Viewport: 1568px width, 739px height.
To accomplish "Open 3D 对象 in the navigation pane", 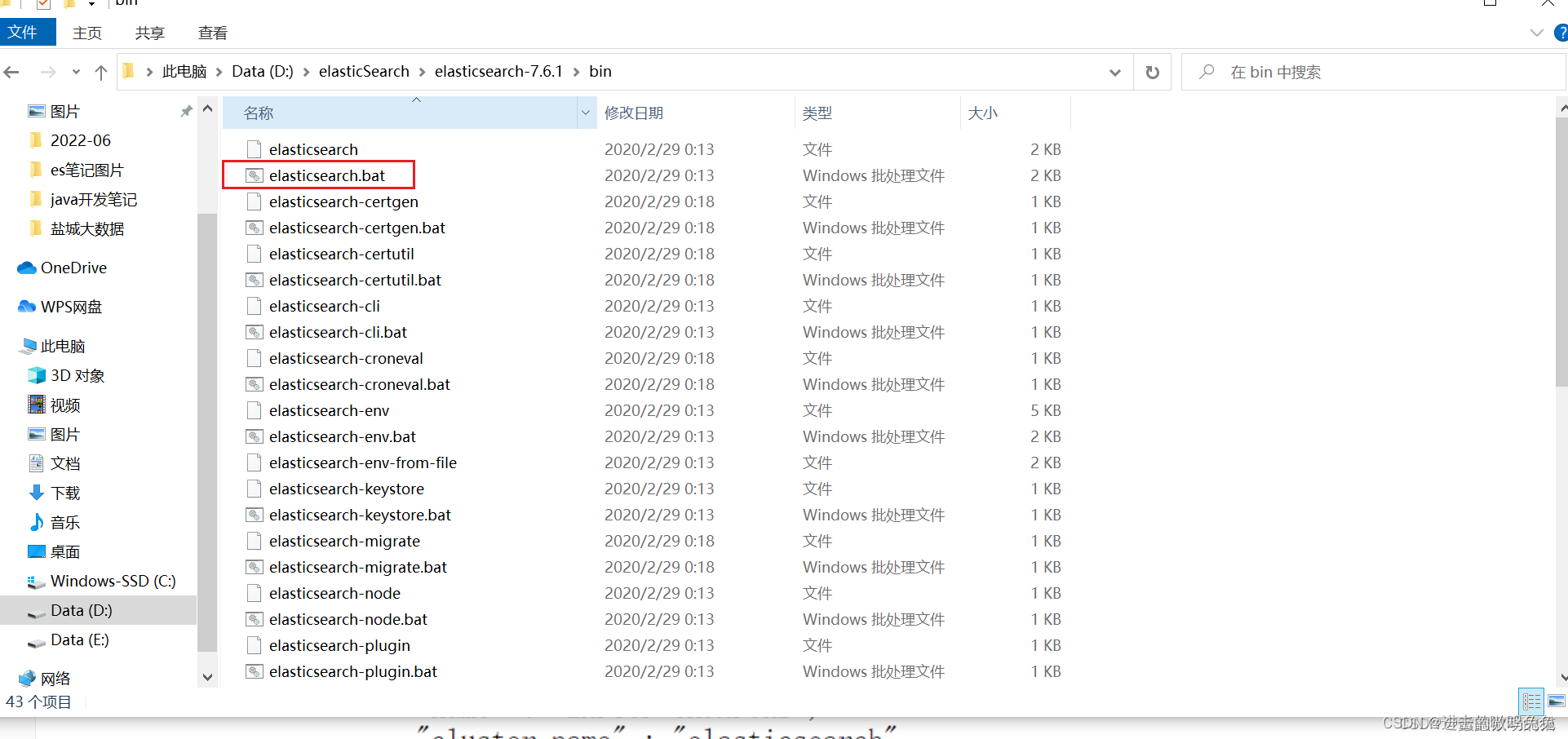I will pos(78,375).
